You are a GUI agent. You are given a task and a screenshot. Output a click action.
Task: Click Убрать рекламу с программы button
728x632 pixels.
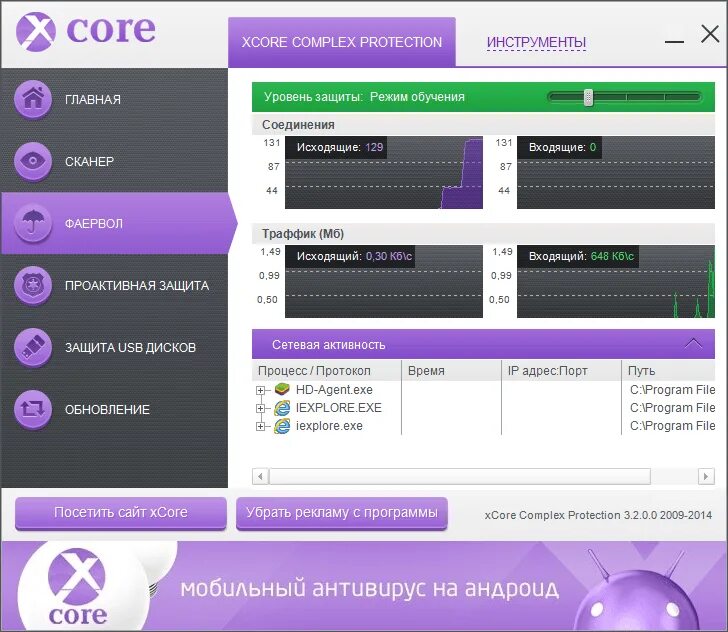click(342, 513)
